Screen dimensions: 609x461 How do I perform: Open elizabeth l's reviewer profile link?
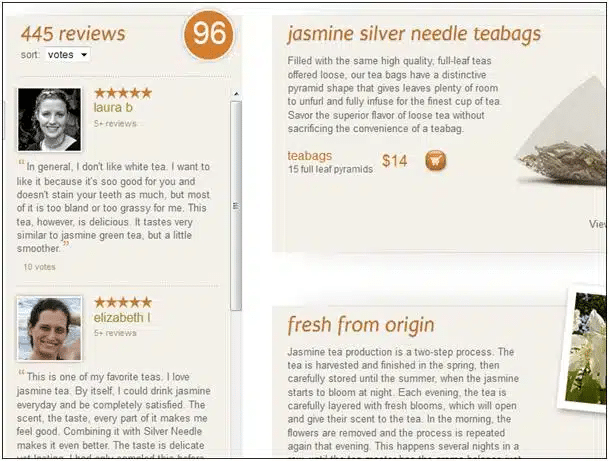point(122,317)
